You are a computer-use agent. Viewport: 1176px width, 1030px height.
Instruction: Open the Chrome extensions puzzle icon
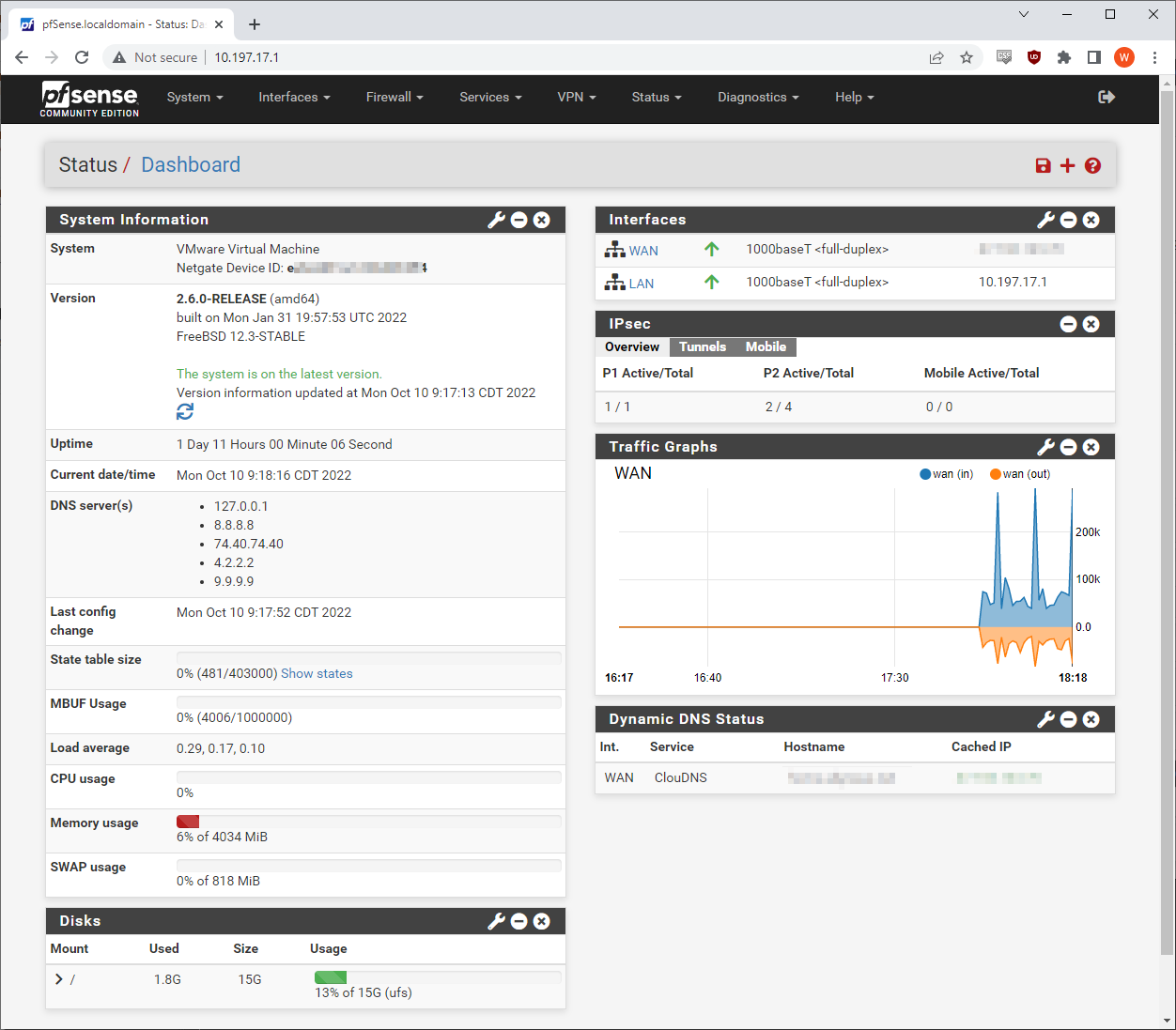point(1064,57)
